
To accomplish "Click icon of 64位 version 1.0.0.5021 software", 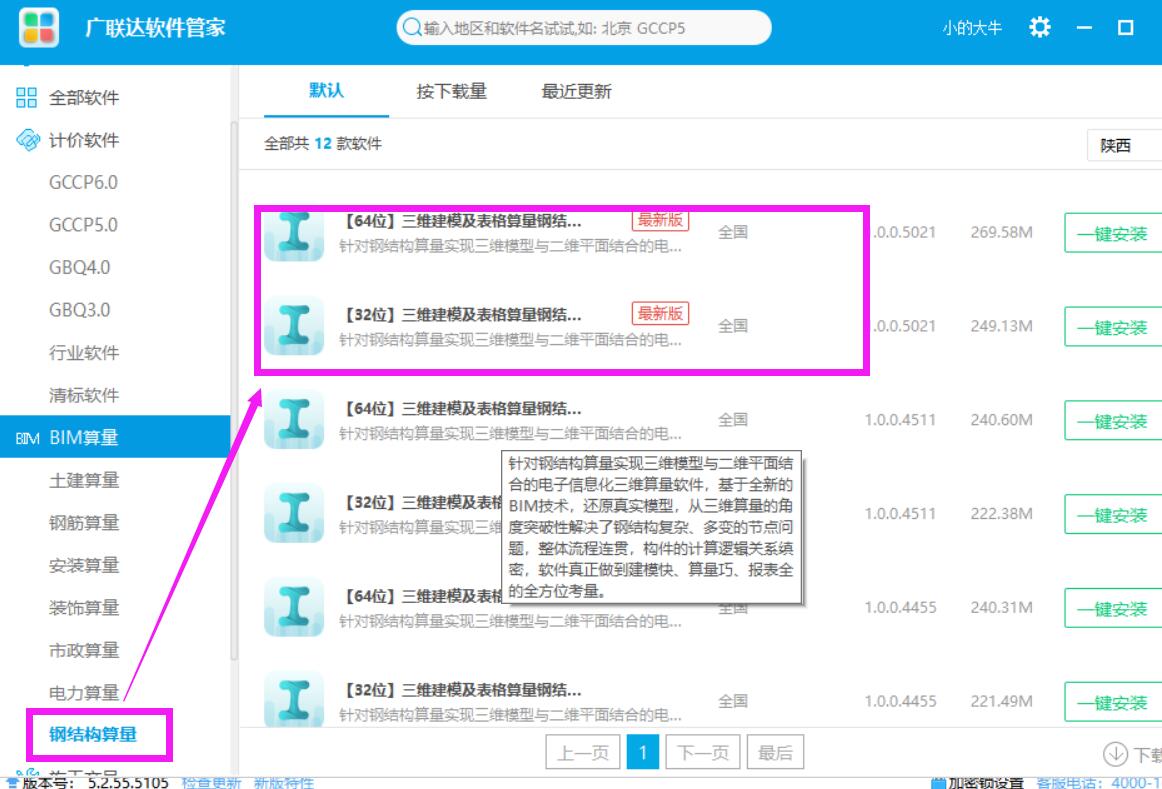I will coord(293,236).
